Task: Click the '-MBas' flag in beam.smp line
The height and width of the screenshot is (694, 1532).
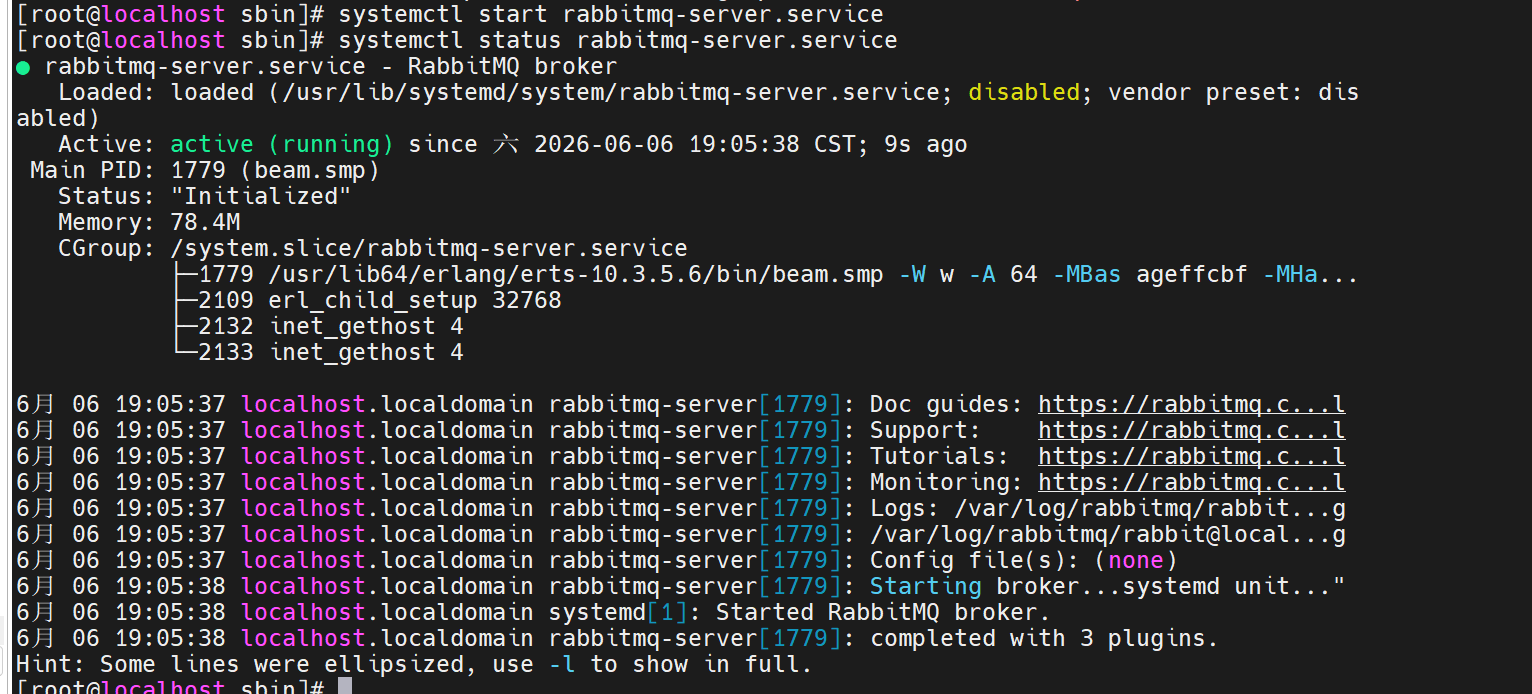Action: (1086, 275)
